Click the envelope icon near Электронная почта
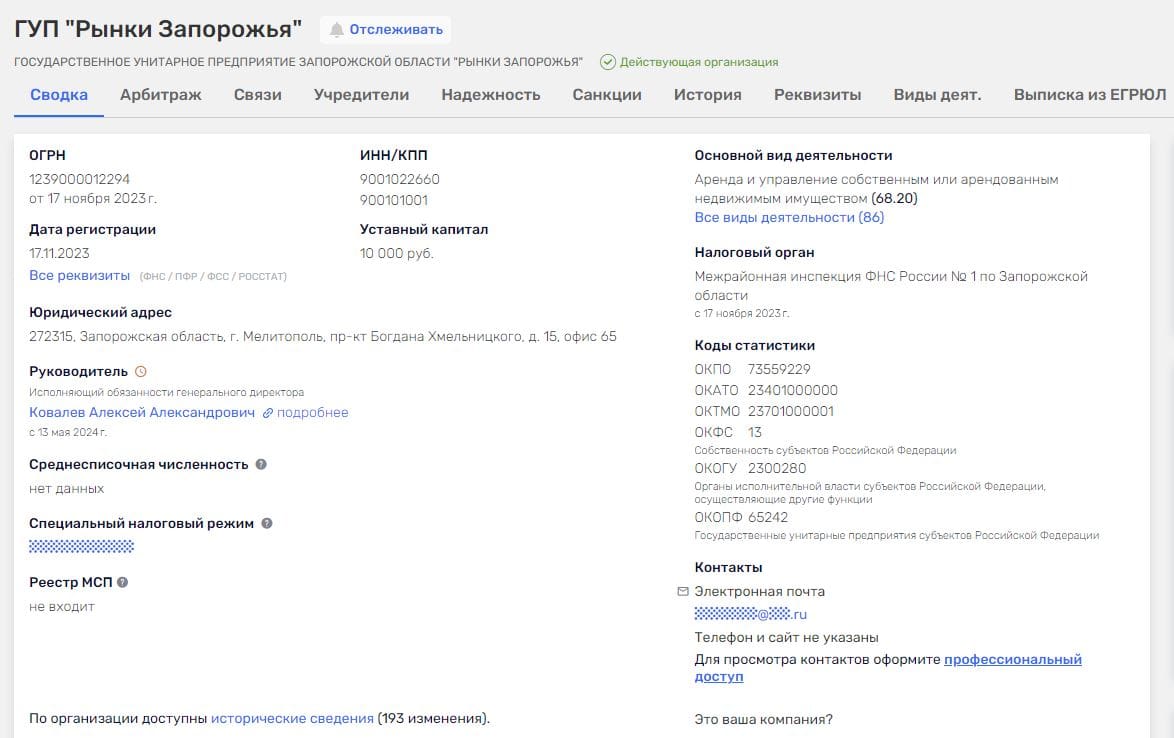The width and height of the screenshot is (1174, 738). point(683,591)
